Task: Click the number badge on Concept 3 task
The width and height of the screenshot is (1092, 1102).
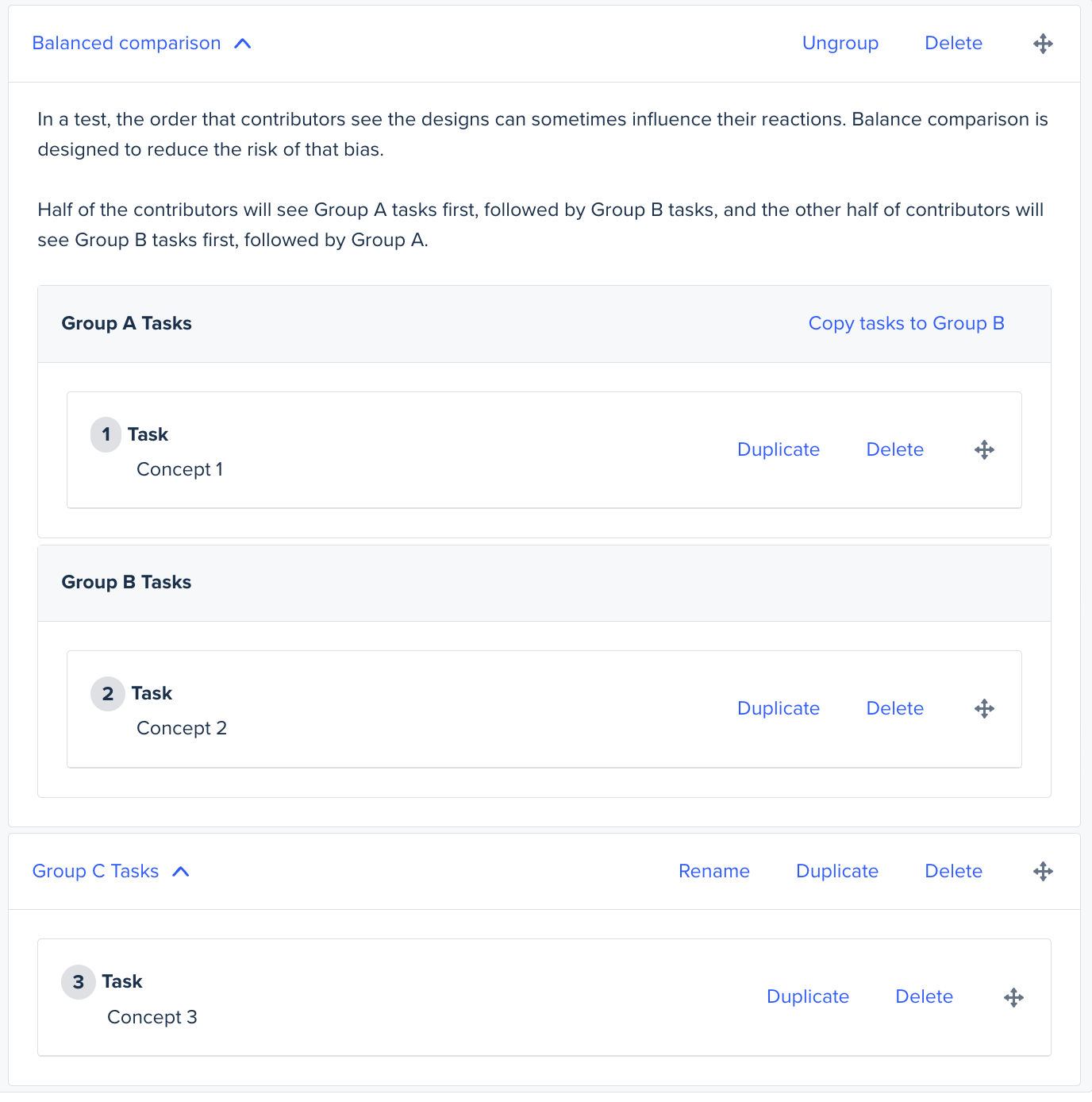Action: pos(78,981)
